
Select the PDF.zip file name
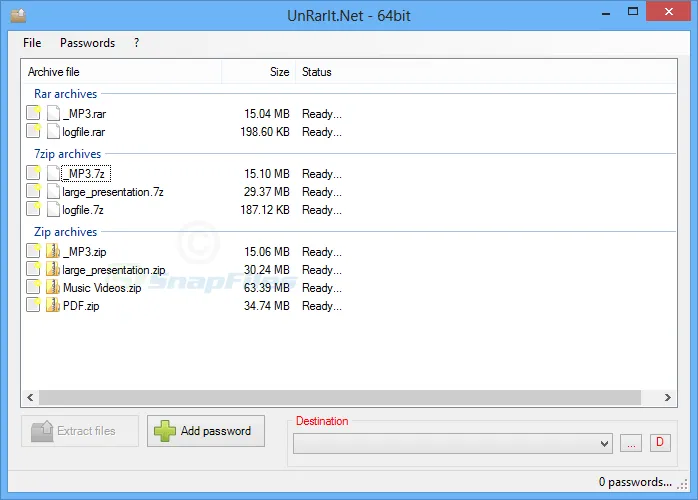pyautogui.click(x=81, y=306)
